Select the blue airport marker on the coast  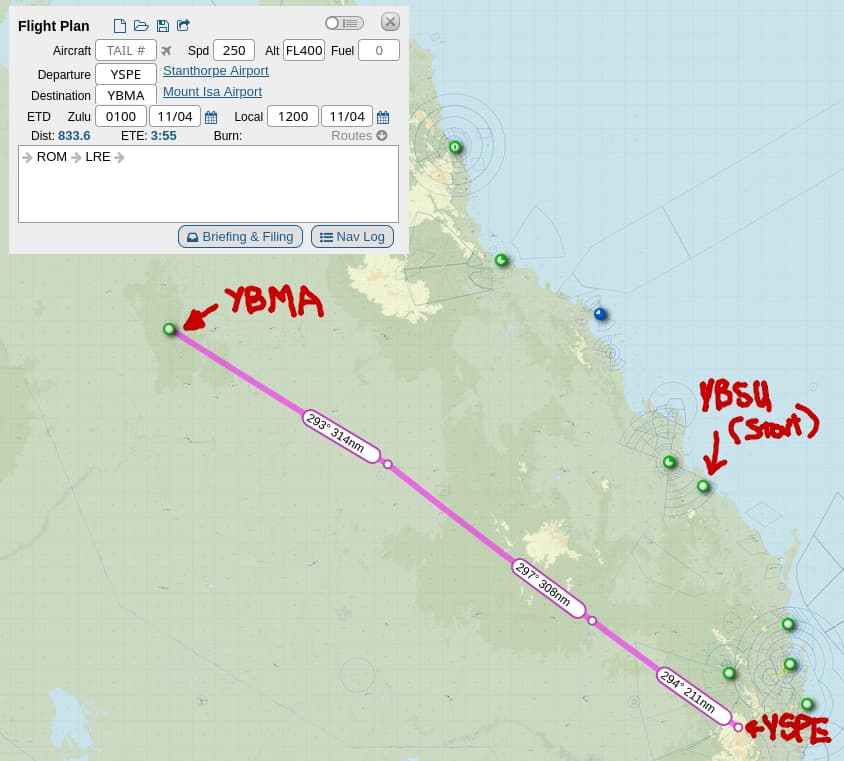[x=600, y=314]
